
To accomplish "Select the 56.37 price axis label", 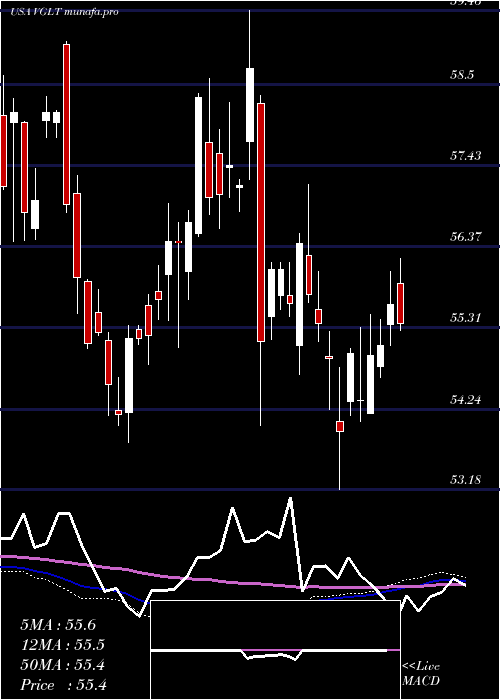I will 466,237.
